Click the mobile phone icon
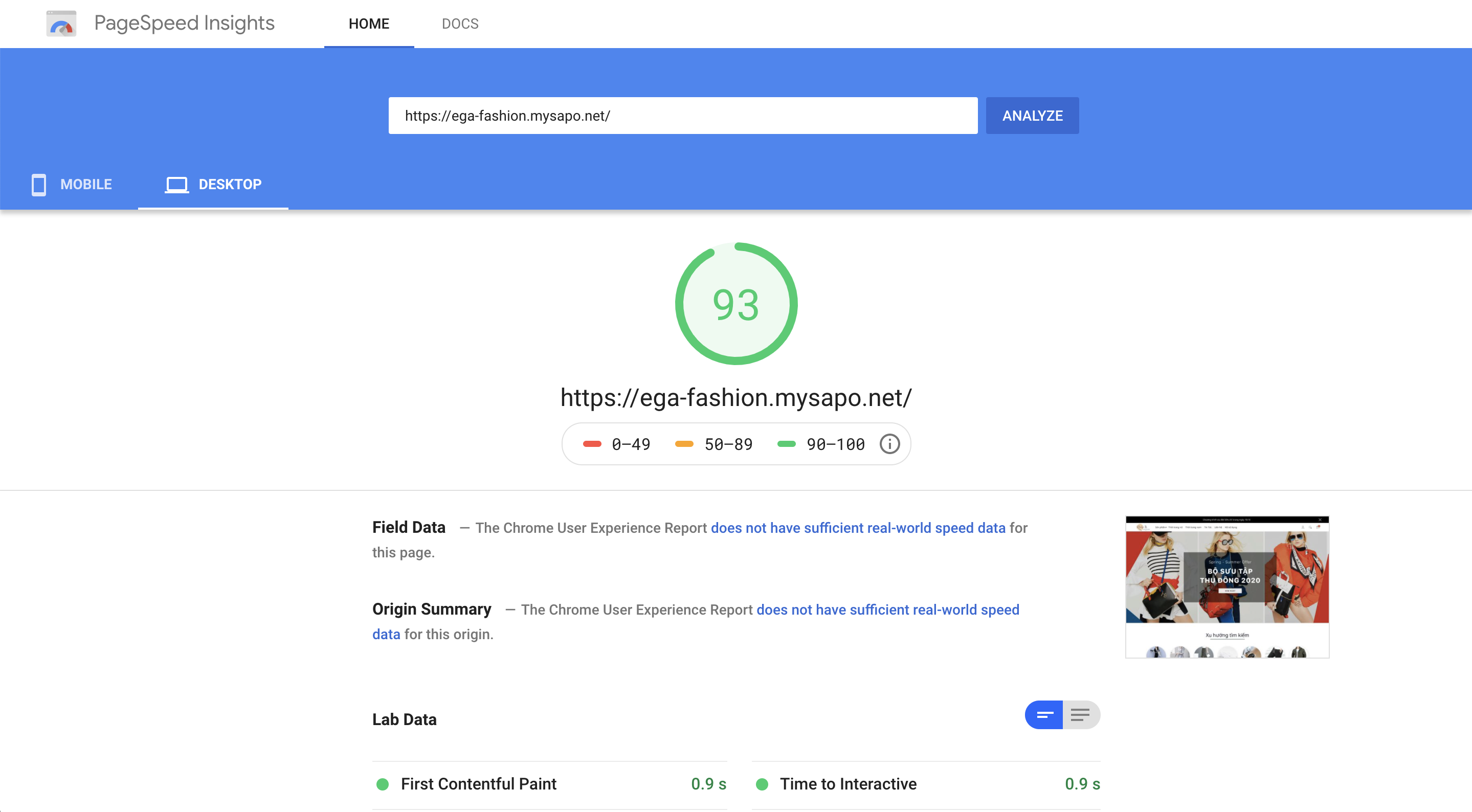 pyautogui.click(x=38, y=185)
